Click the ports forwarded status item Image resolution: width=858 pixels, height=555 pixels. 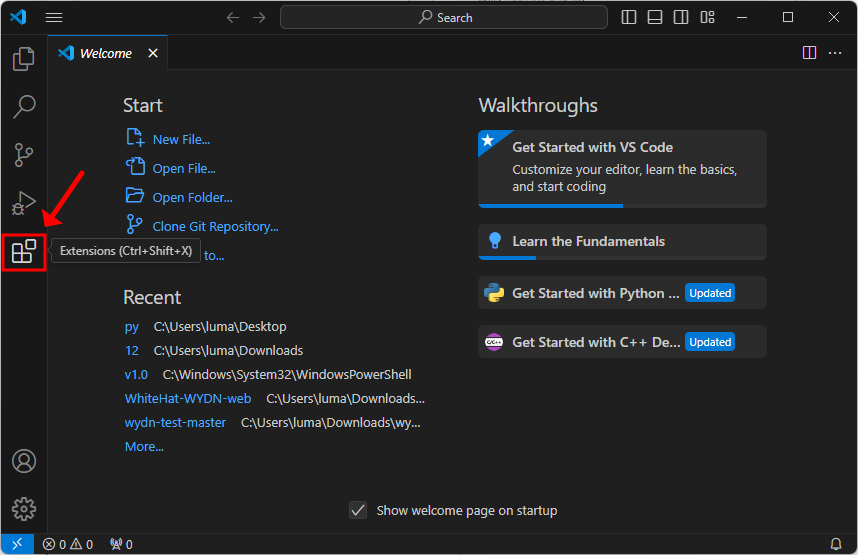click(121, 544)
